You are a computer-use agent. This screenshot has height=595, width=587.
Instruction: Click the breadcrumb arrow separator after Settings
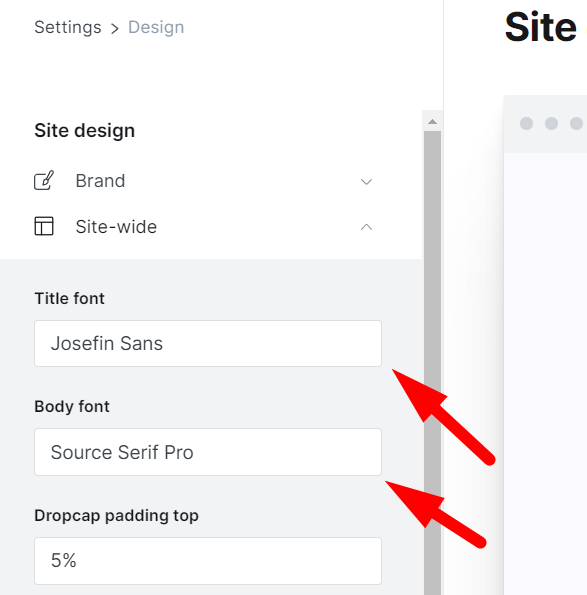coord(115,28)
